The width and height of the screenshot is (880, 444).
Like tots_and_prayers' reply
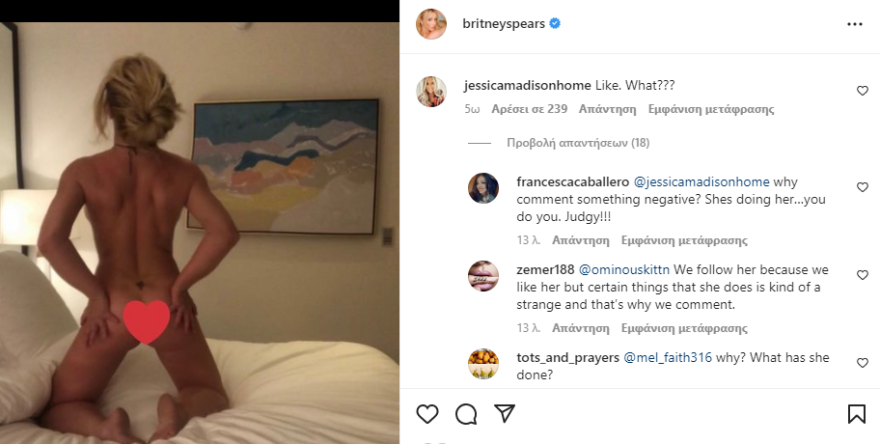point(862,361)
